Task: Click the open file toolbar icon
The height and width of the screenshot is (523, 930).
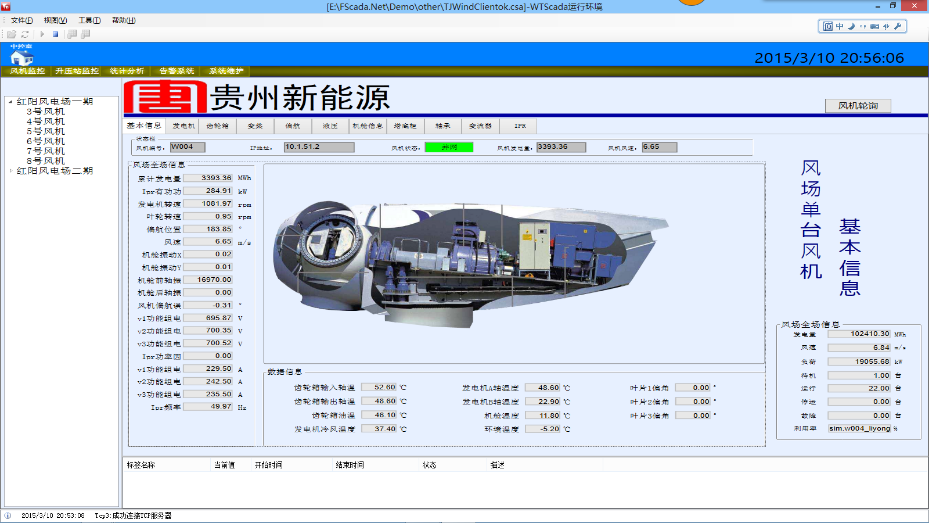Action: click(11, 34)
